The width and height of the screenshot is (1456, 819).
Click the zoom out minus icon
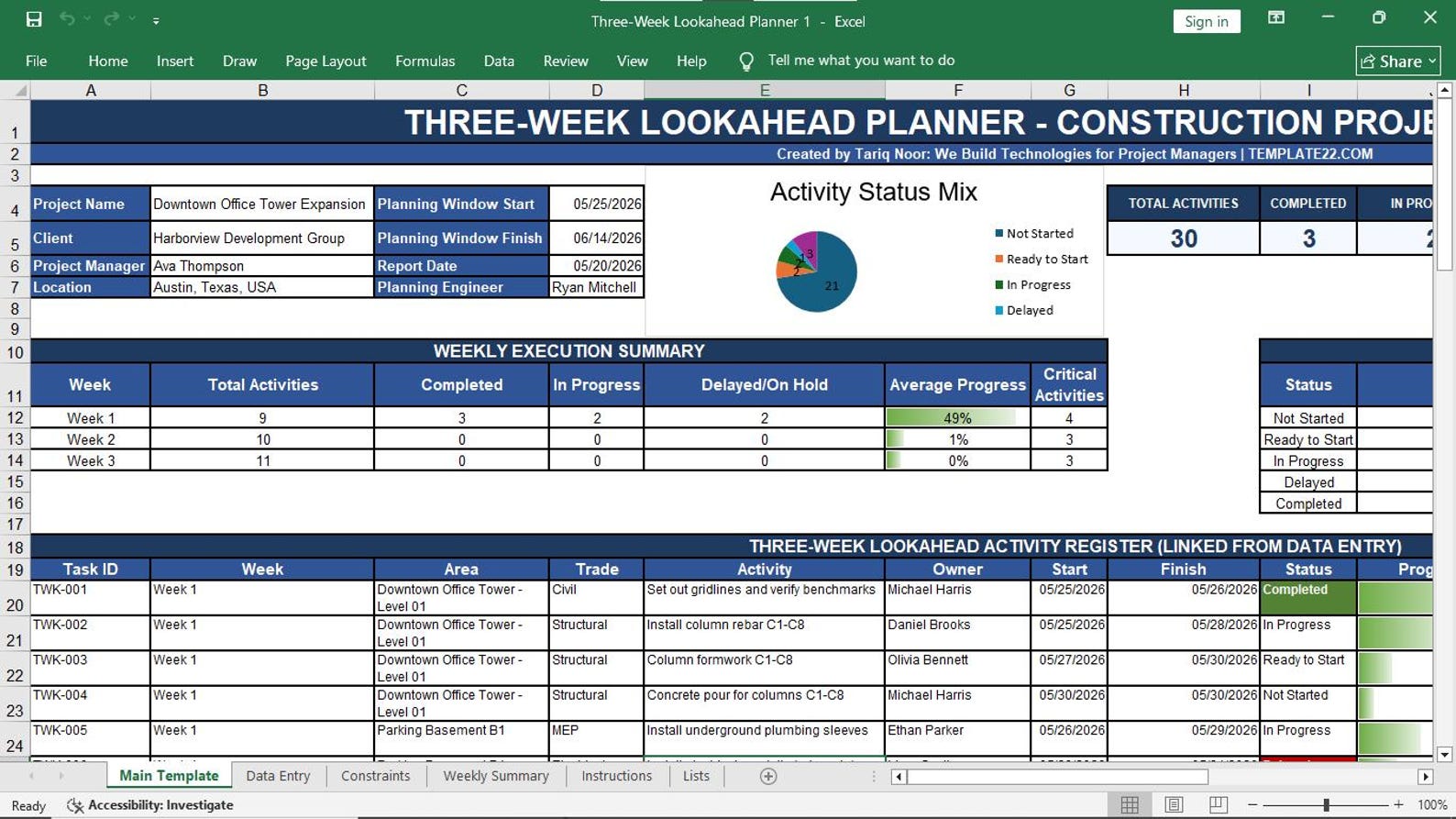click(x=1252, y=805)
